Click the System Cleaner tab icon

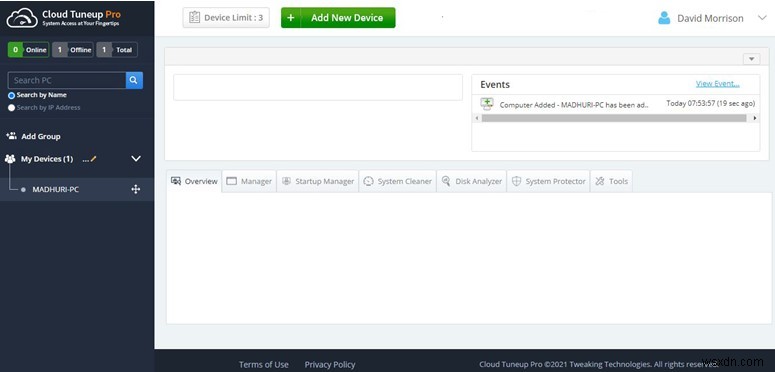(368, 181)
